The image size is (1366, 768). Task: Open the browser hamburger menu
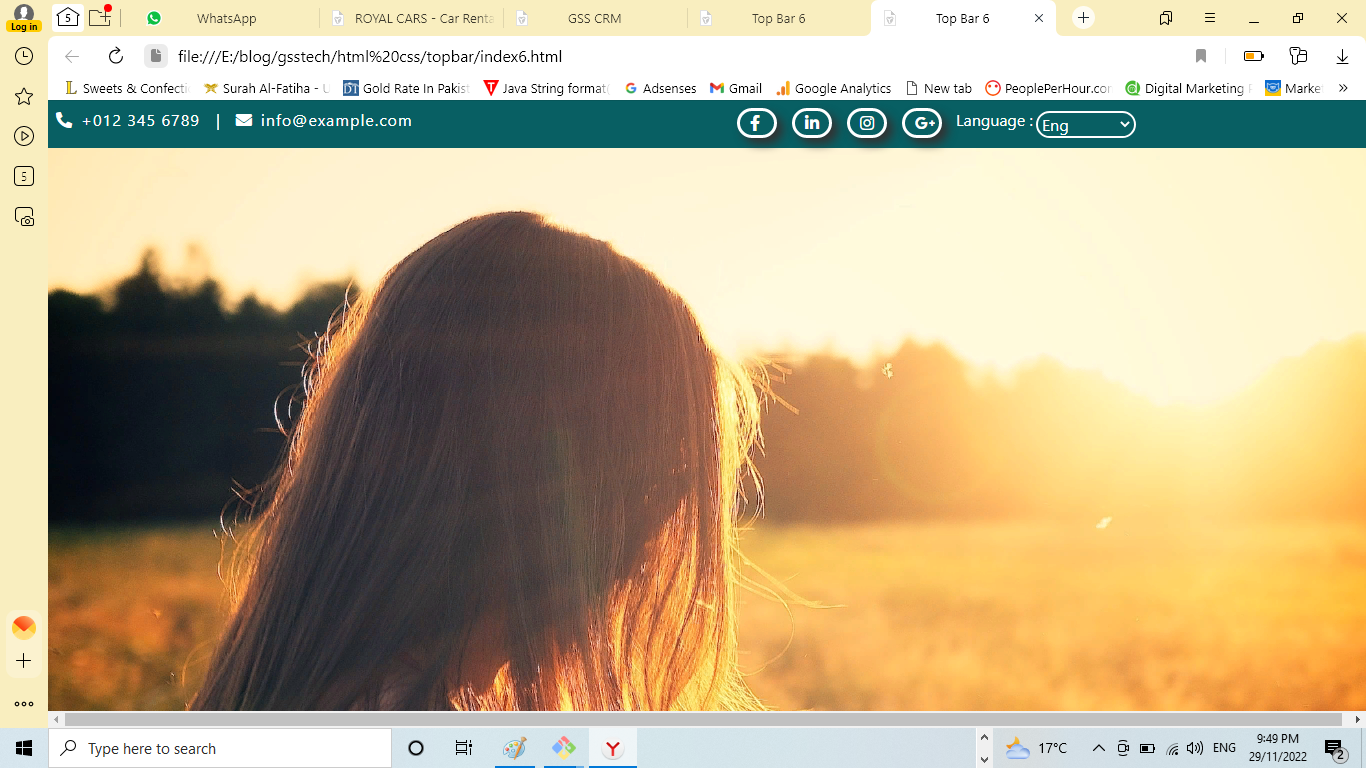click(x=1210, y=18)
